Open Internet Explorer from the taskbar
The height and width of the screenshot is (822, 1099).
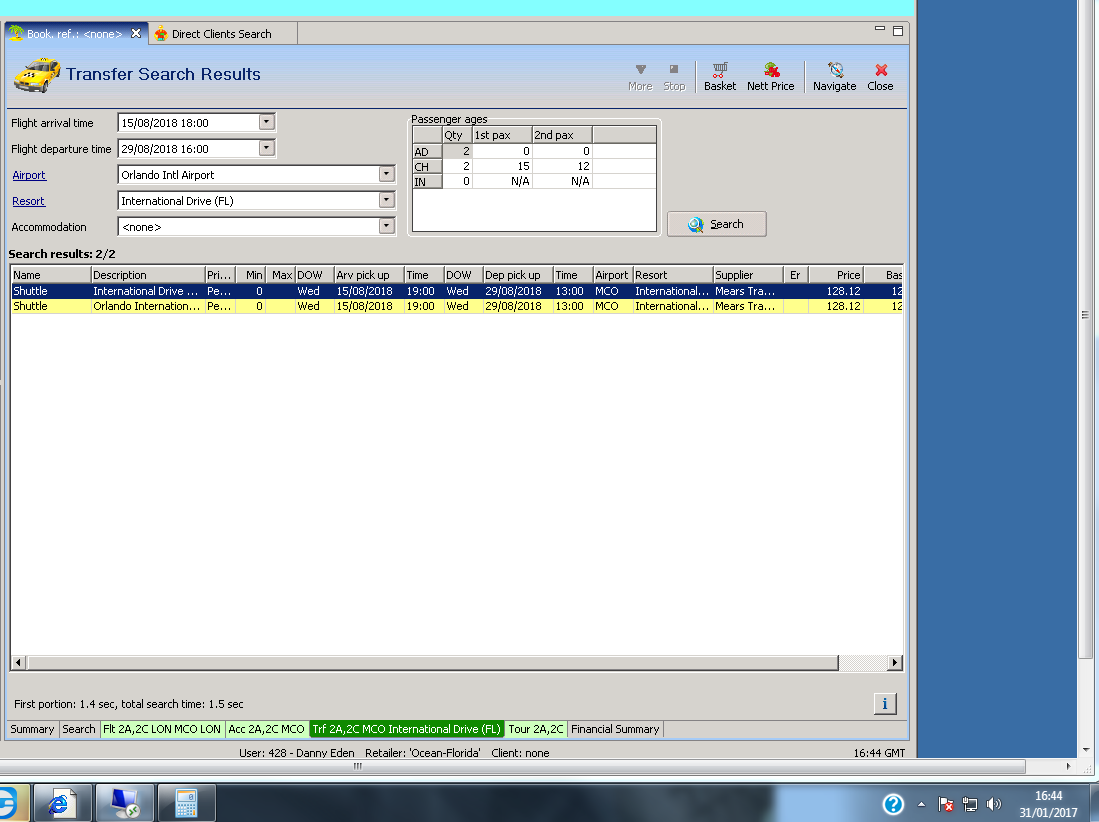[62, 803]
